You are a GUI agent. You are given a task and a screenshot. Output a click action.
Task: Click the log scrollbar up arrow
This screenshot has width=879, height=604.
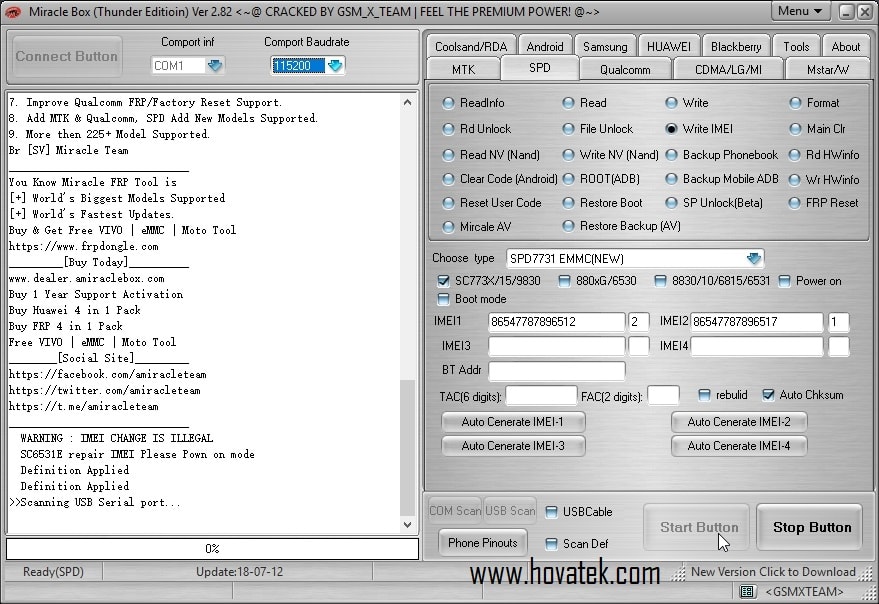pos(408,102)
